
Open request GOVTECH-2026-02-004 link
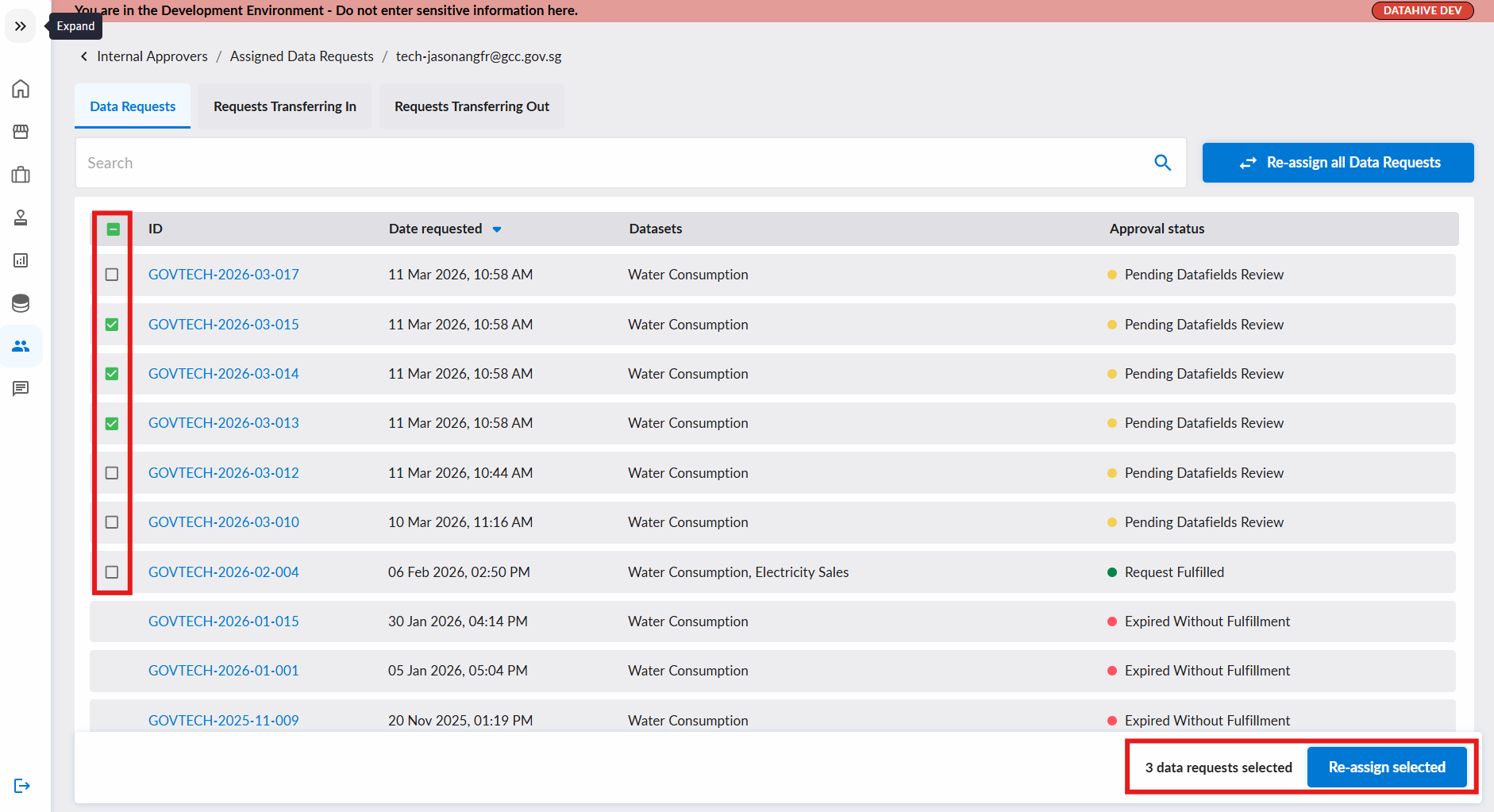point(224,572)
